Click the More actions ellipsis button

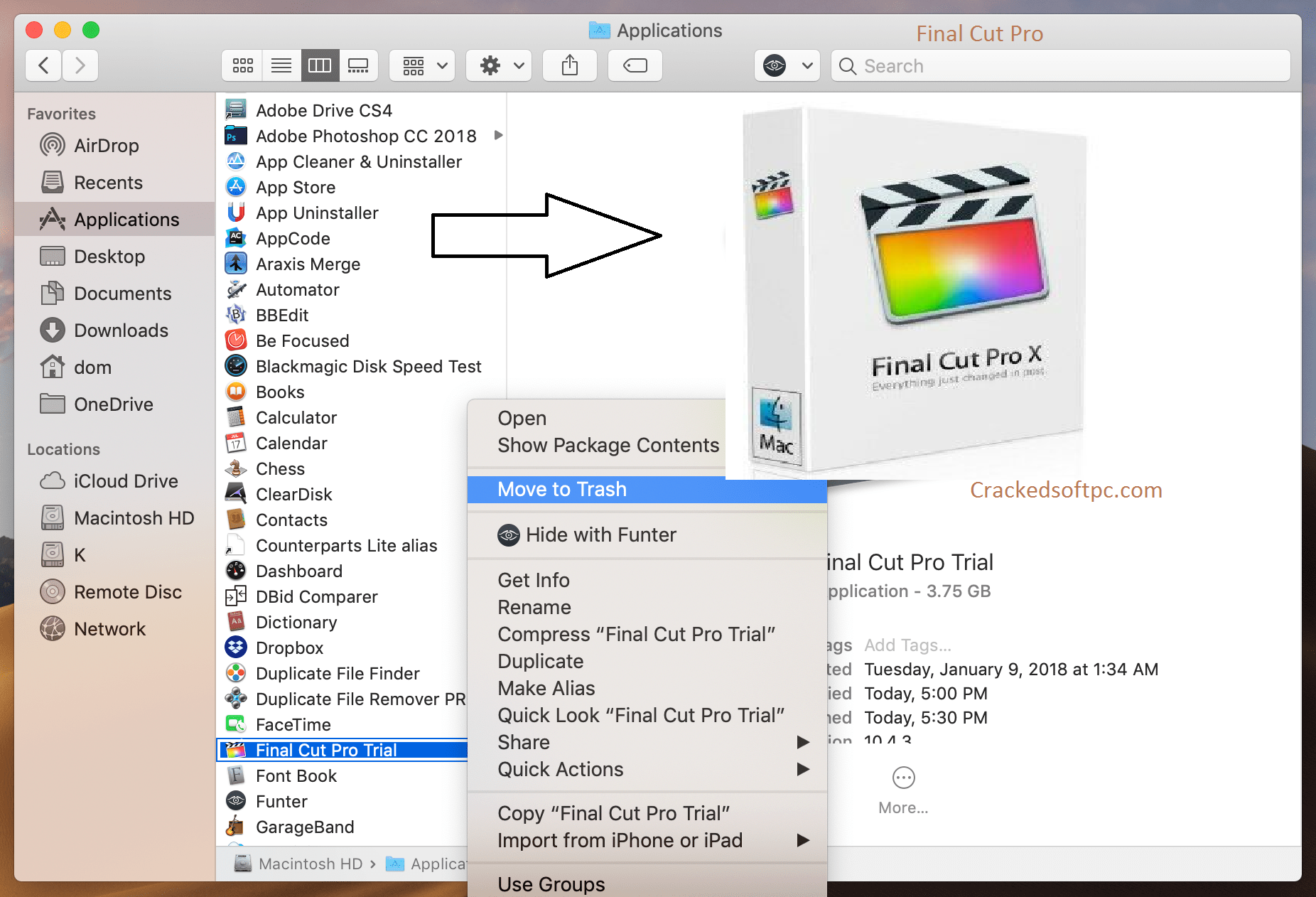coord(903,778)
